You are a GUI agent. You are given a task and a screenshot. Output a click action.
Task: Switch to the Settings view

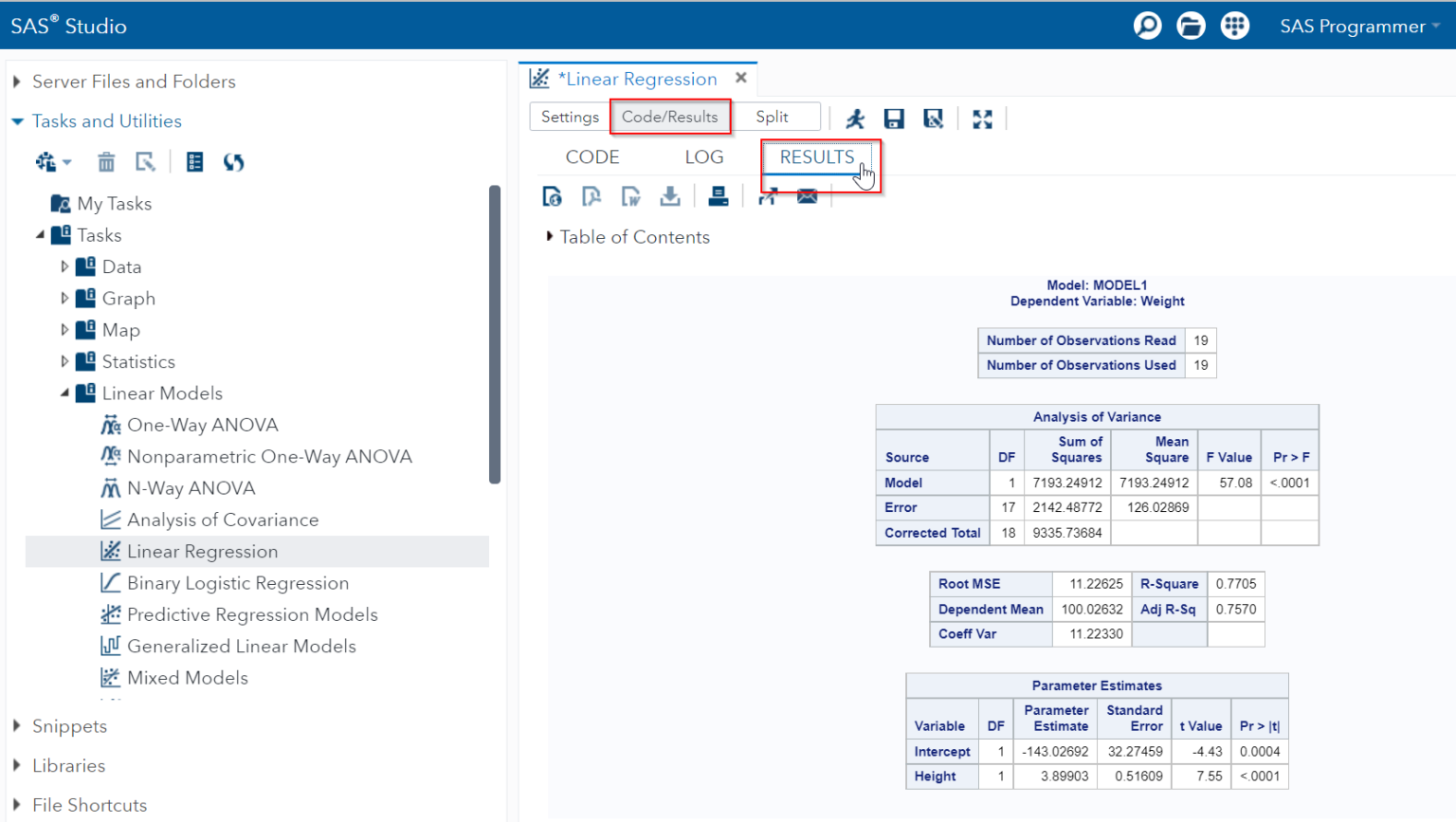coord(569,116)
